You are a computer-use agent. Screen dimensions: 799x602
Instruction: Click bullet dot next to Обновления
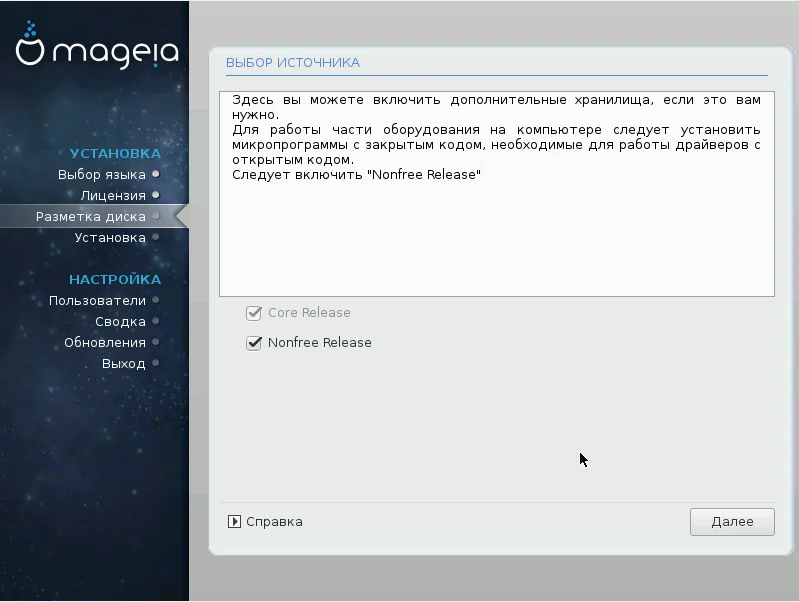point(156,342)
